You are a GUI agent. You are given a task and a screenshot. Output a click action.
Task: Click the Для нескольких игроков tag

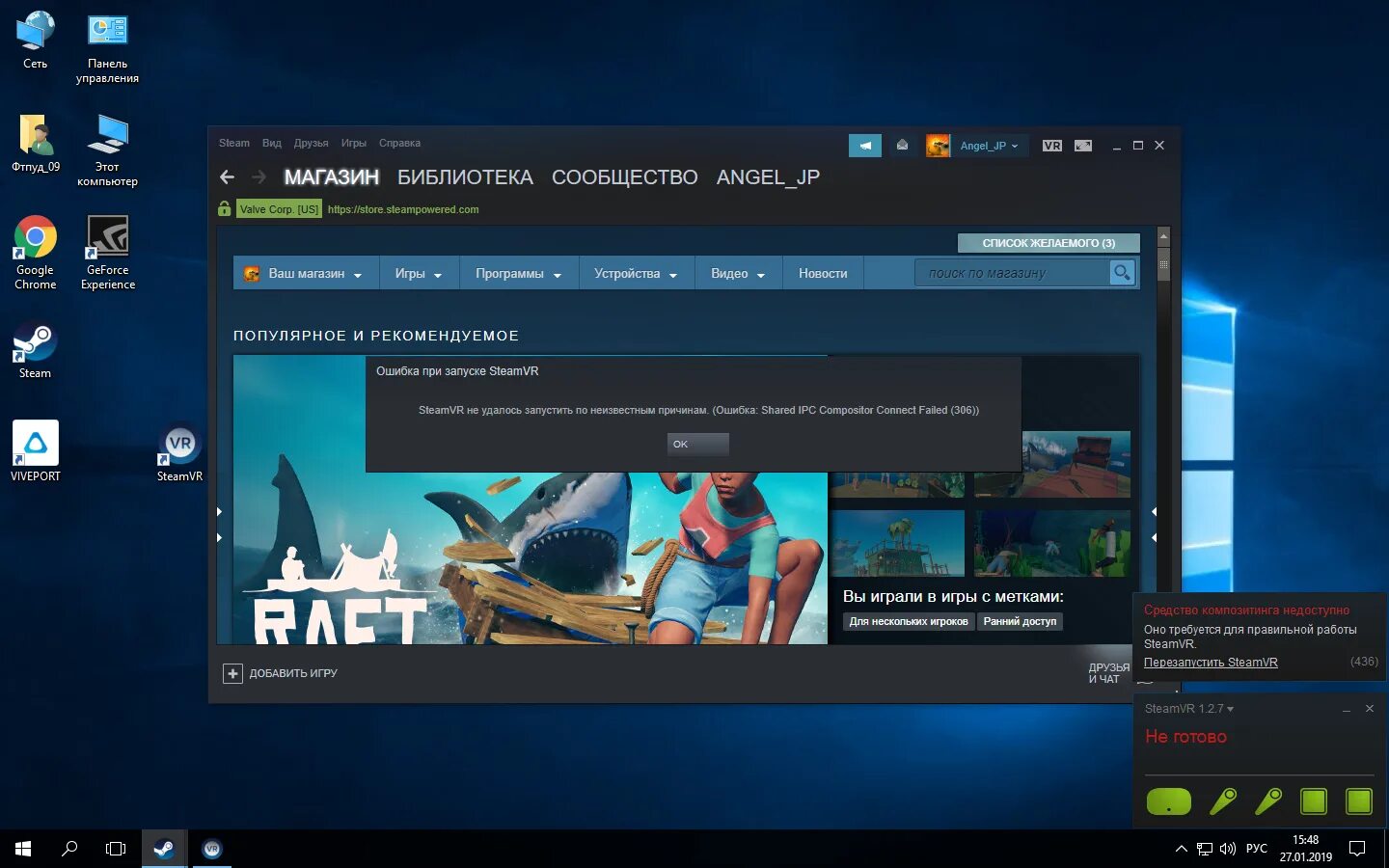(909, 622)
